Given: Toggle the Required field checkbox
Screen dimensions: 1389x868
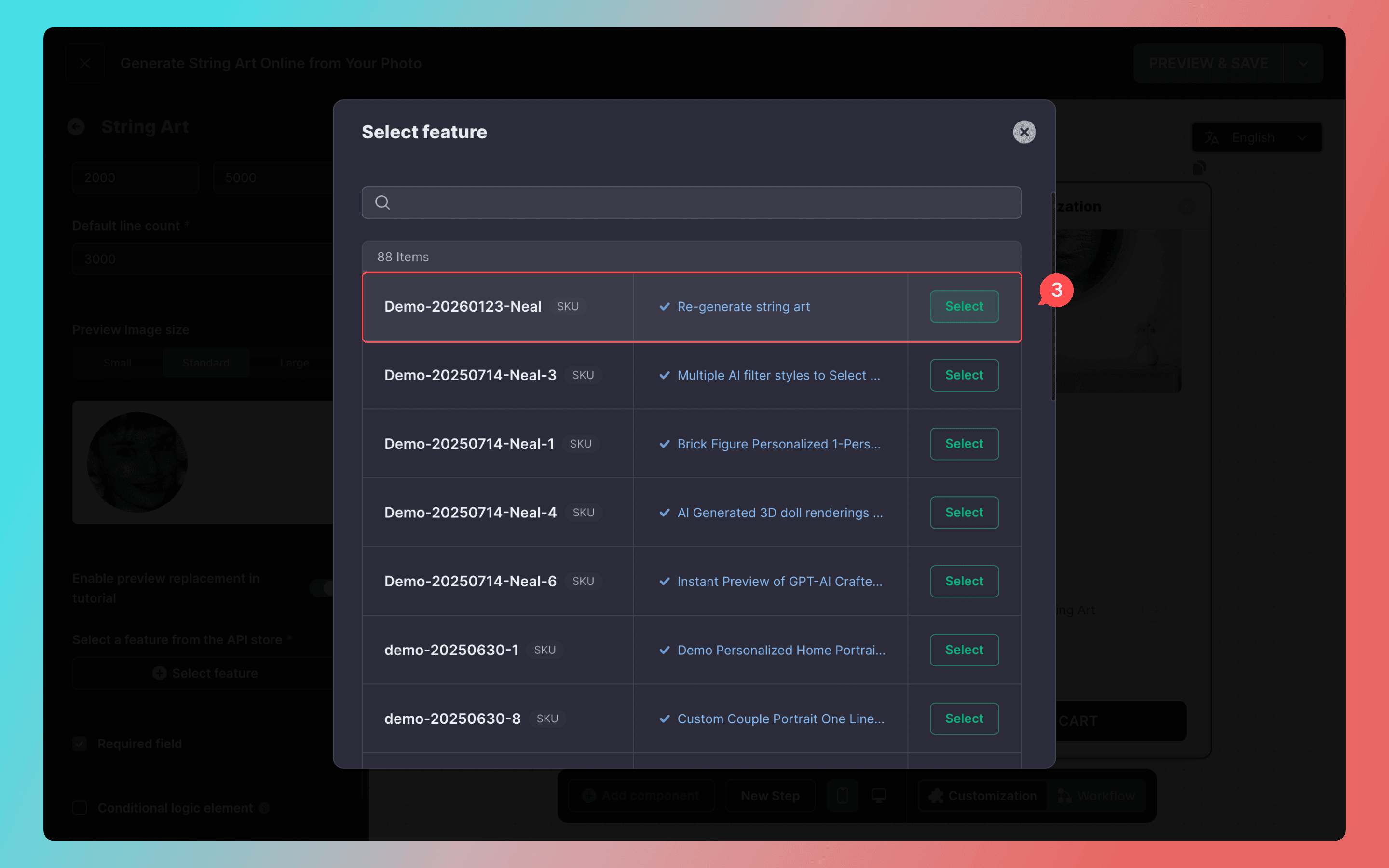Looking at the screenshot, I should (x=80, y=744).
